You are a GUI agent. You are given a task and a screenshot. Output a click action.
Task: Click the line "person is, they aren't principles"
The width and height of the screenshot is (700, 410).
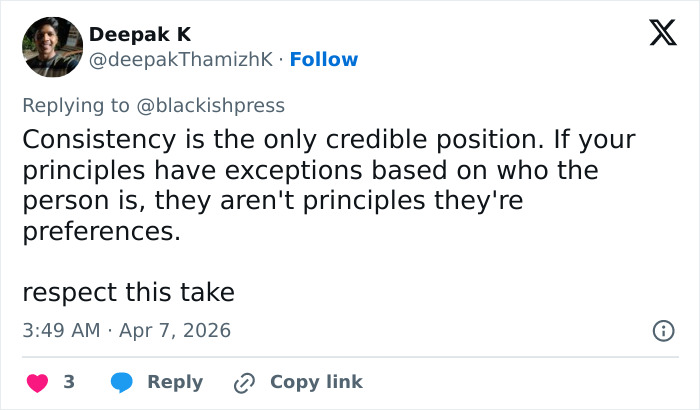click(x=272, y=201)
